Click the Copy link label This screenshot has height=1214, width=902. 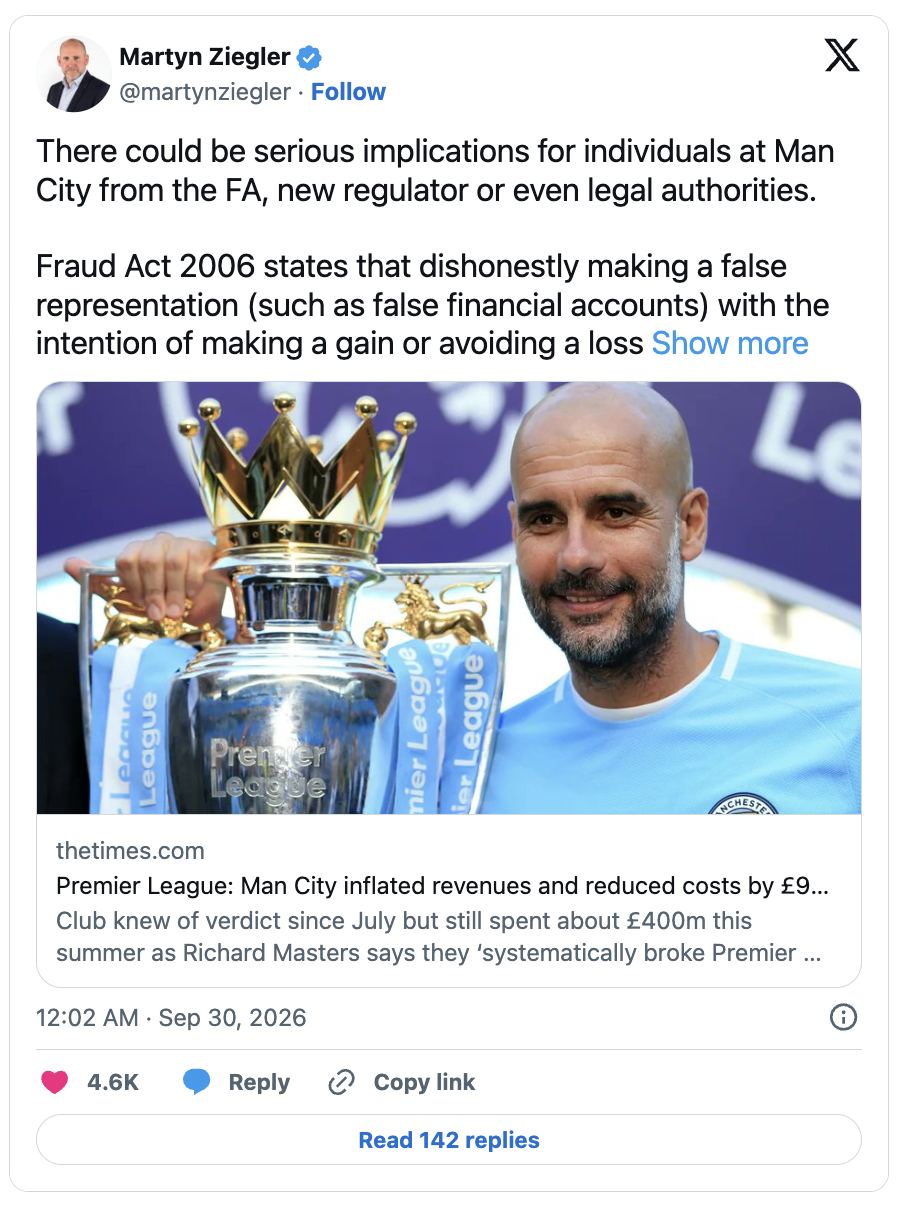coord(425,1082)
